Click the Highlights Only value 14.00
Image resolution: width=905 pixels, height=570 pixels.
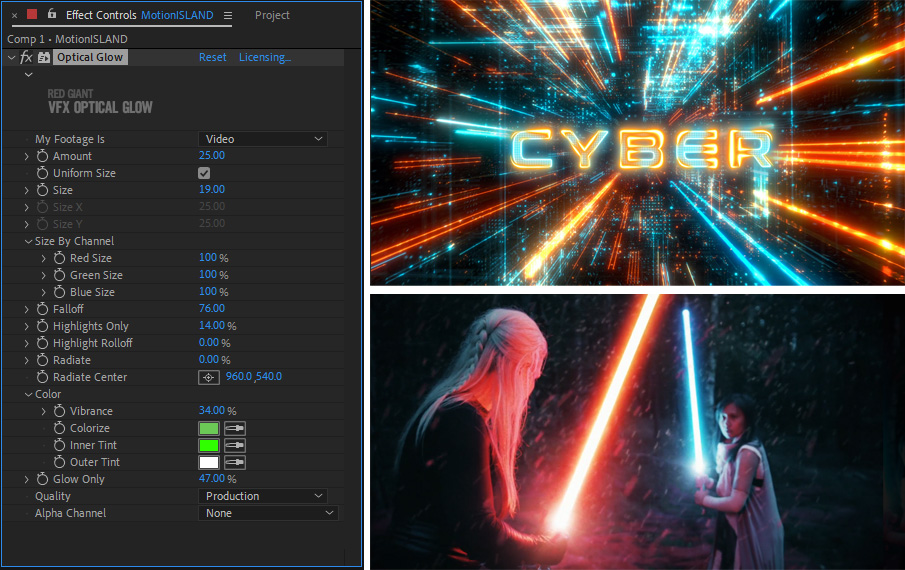coord(212,325)
